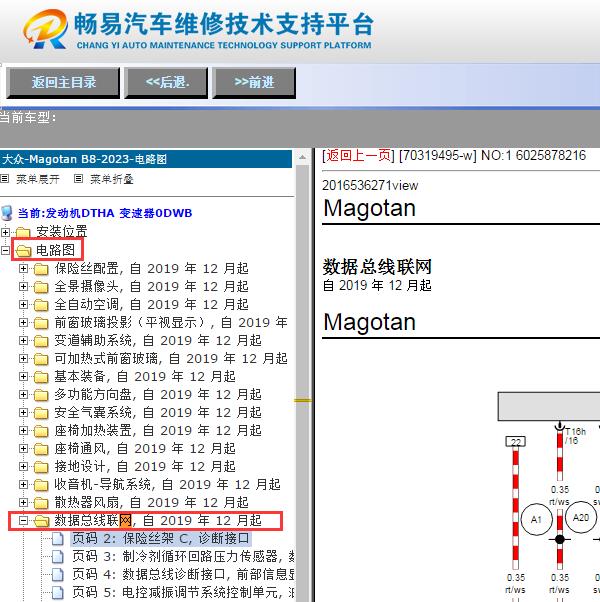Click the open folder icon of 电路图

tap(23, 251)
